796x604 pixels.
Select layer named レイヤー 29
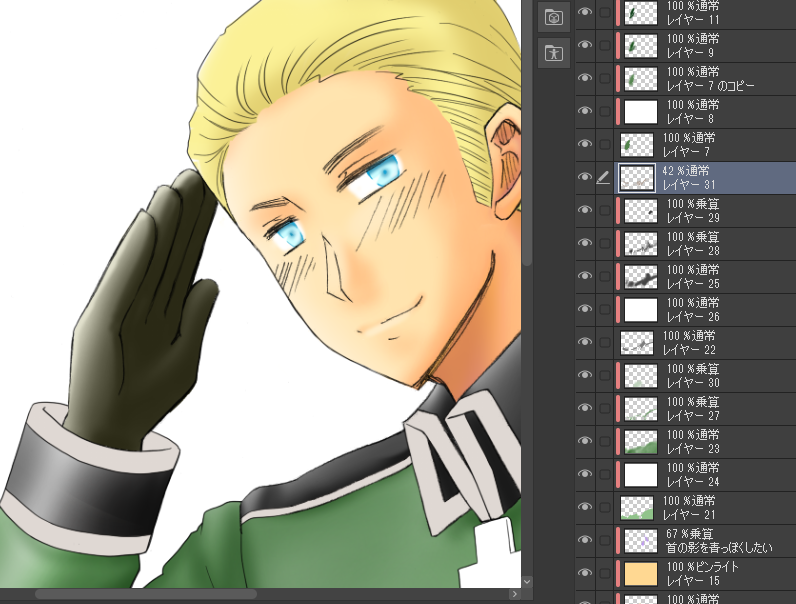click(x=693, y=217)
